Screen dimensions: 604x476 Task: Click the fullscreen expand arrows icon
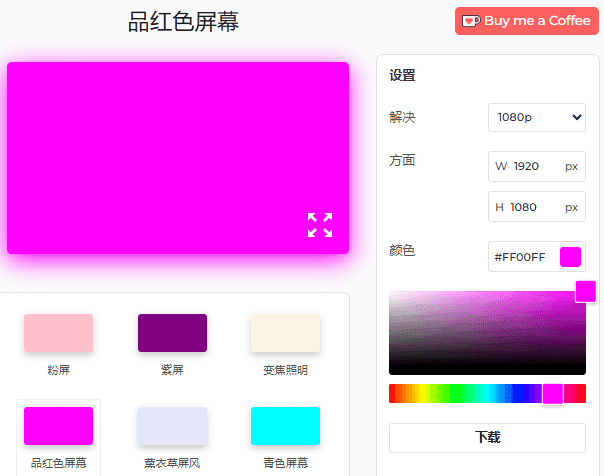click(x=319, y=225)
